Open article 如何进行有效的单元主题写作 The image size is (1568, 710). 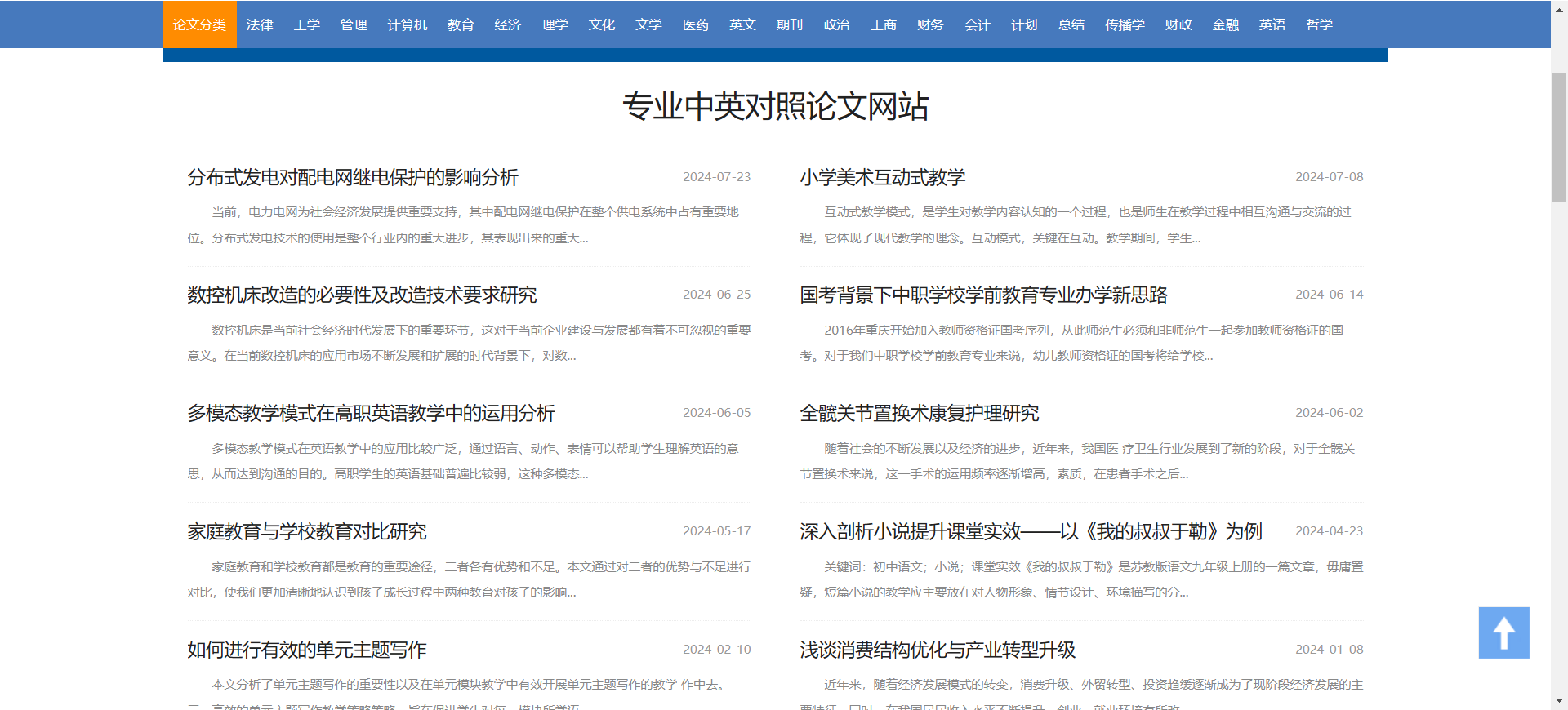(x=307, y=650)
